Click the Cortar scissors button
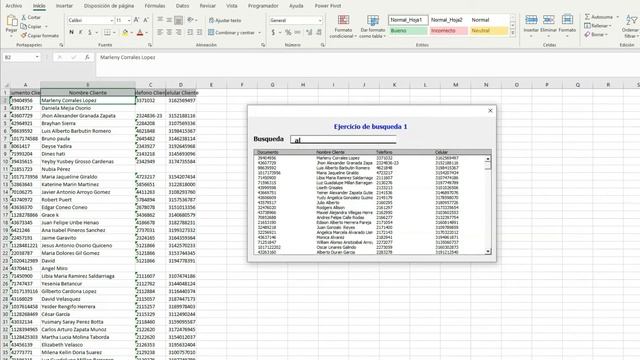The image size is (640, 360). click(x=31, y=18)
